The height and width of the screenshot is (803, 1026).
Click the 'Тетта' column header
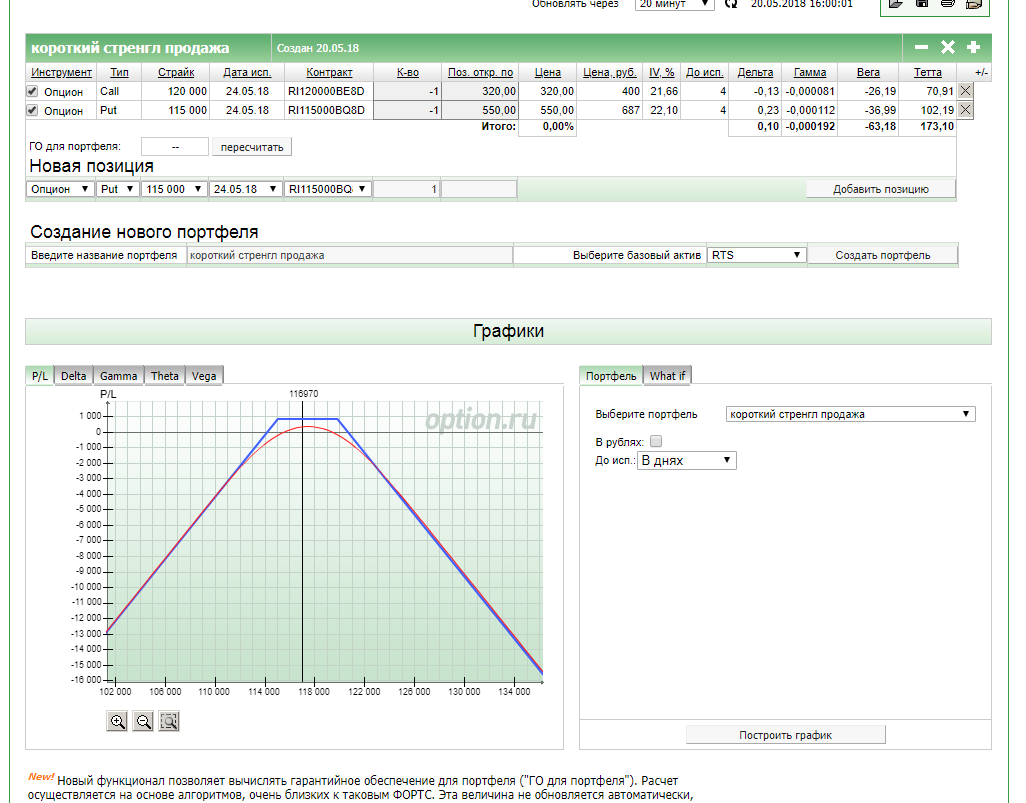pyautogui.click(x=928, y=72)
